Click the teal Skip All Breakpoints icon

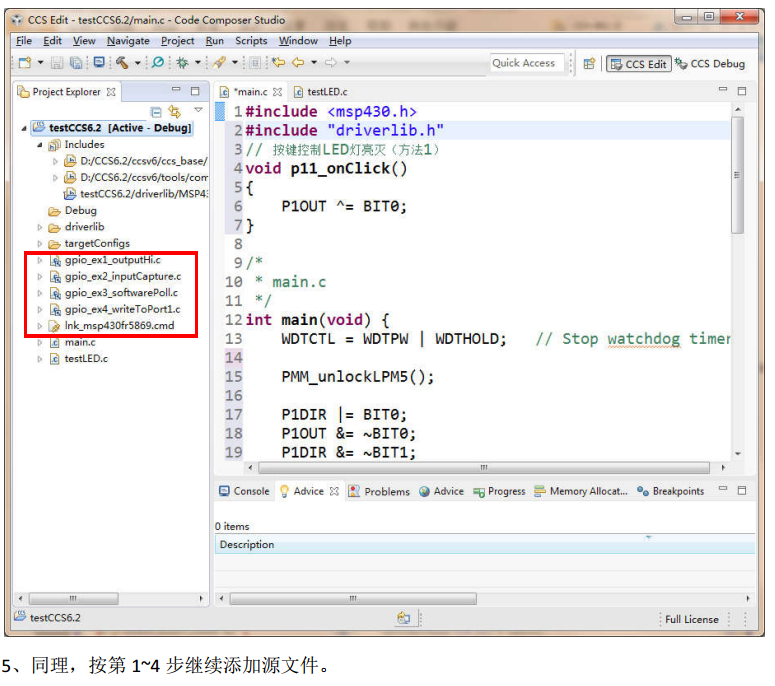pyautogui.click(x=158, y=62)
